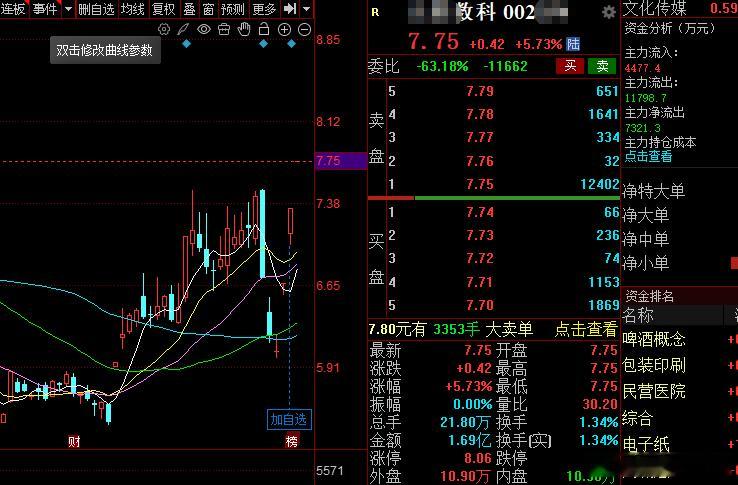738x485 pixels.
Task: Click 净中单 row label
Action: [x=646, y=239]
